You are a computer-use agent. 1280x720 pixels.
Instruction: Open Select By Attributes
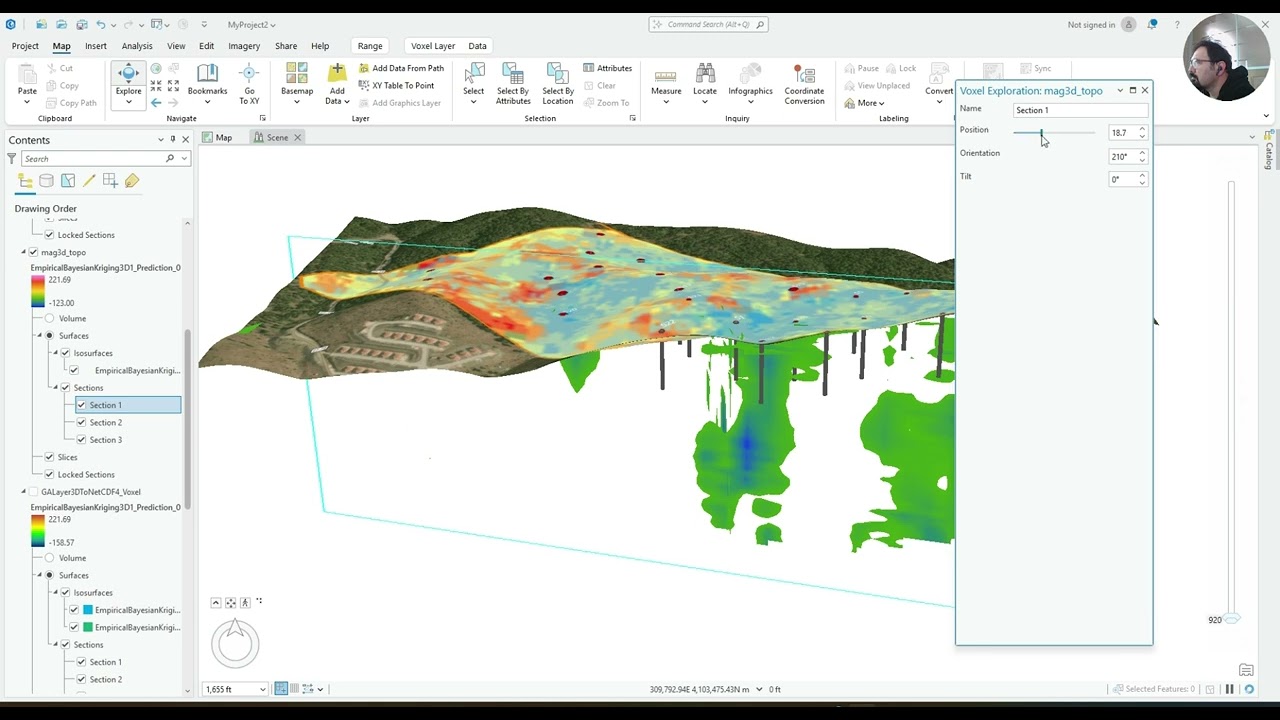(x=513, y=83)
